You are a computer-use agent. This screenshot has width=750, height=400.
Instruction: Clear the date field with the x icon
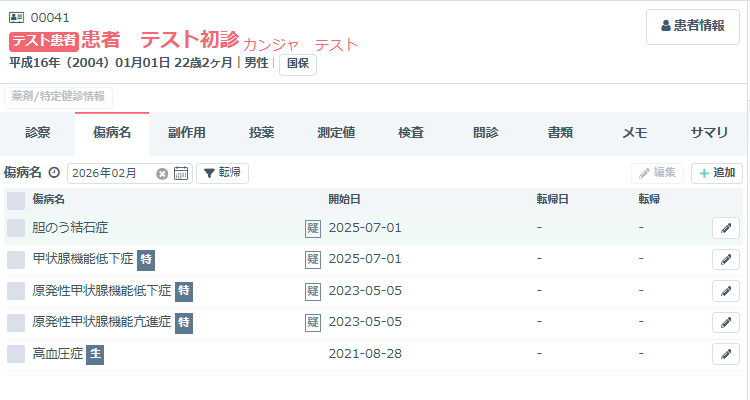click(162, 173)
